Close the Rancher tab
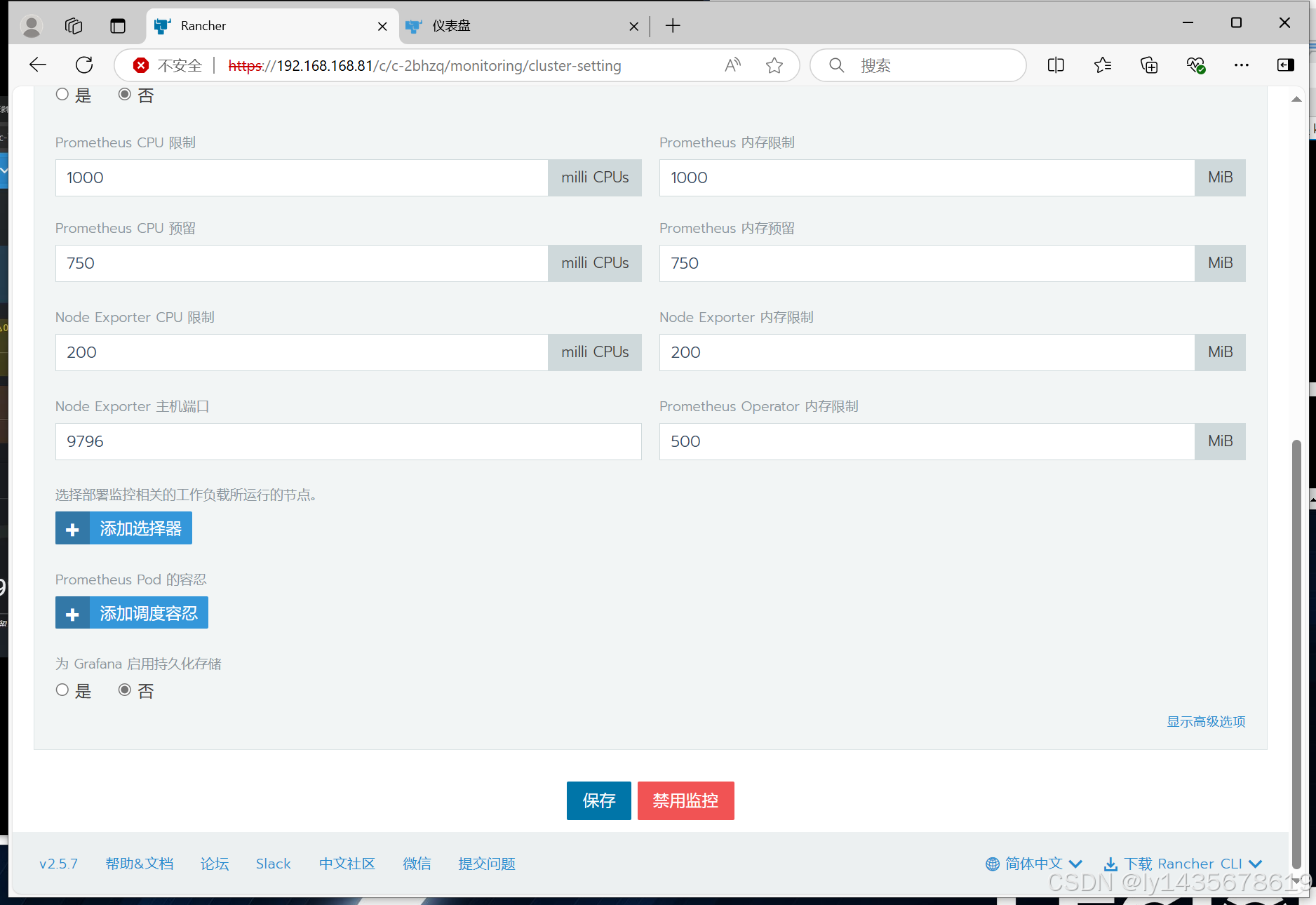Viewport: 1316px width, 905px height. coord(382,26)
